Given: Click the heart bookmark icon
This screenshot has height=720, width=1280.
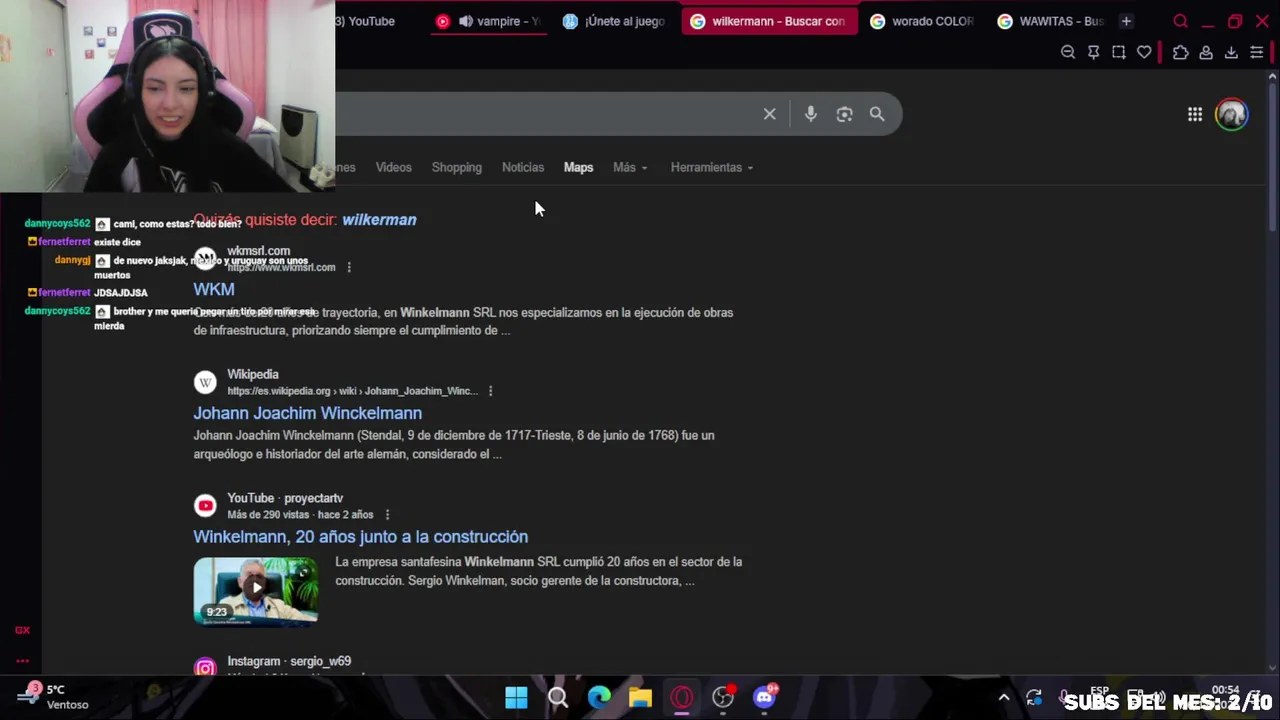Looking at the screenshot, I should point(1144,52).
